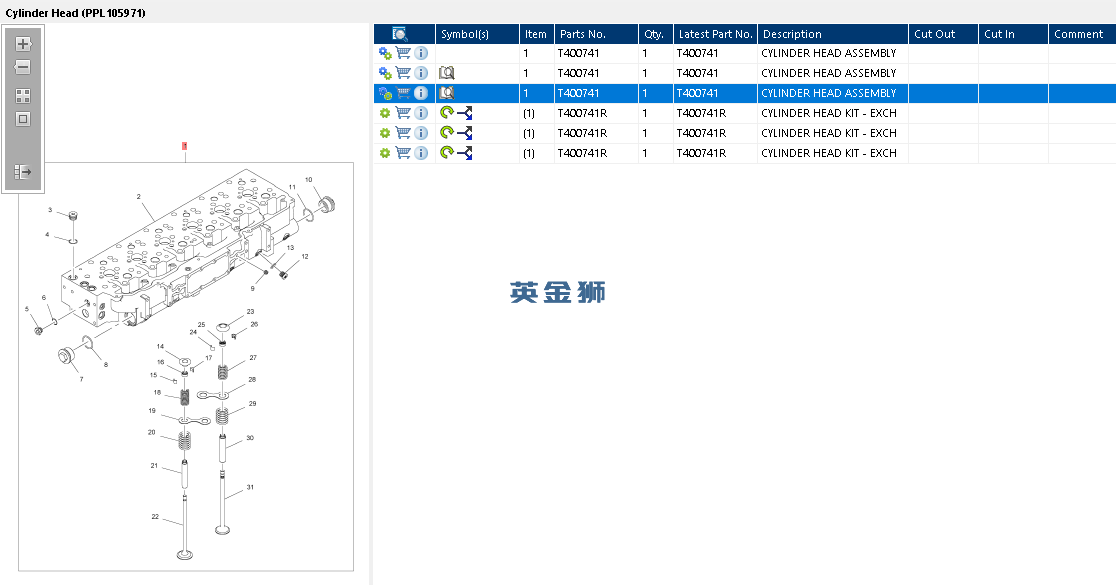Zoom in on the diagram with plus button

pos(23,44)
